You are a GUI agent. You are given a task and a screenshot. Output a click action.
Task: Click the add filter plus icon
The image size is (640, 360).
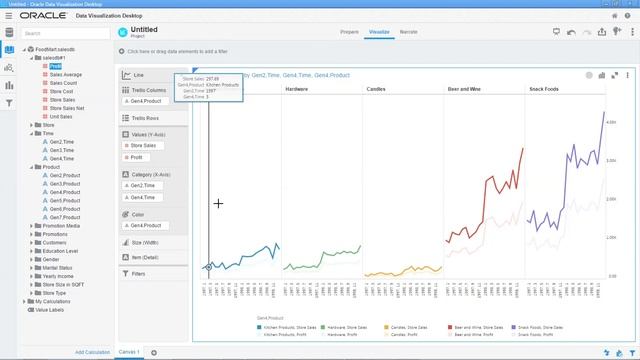click(x=122, y=51)
